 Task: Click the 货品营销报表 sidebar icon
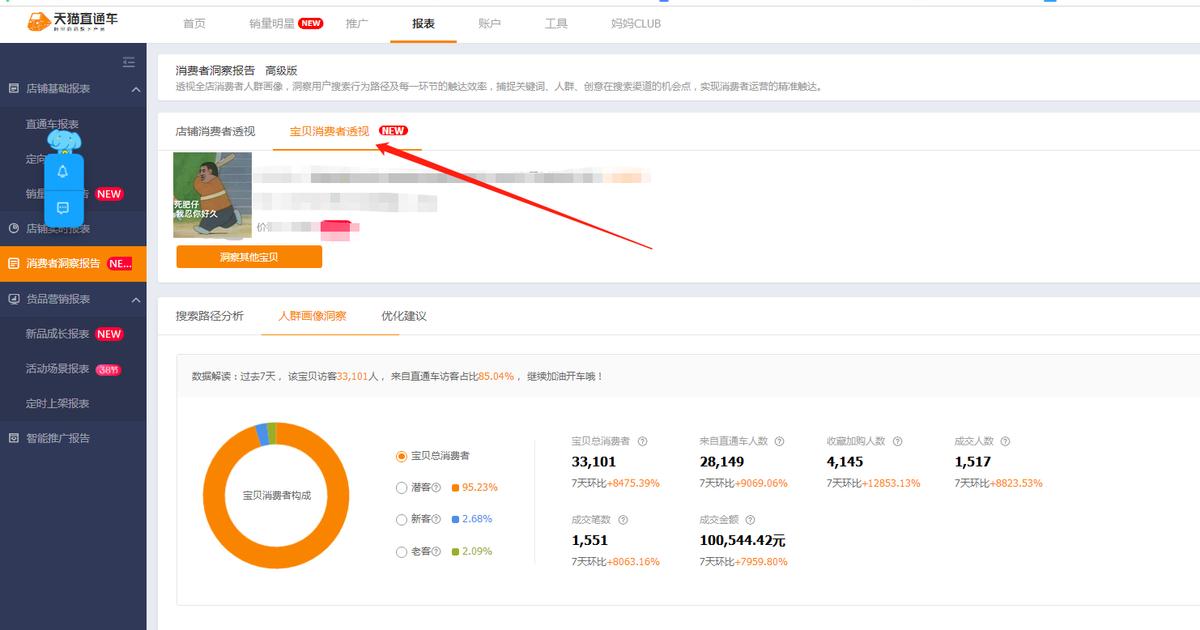(13, 298)
